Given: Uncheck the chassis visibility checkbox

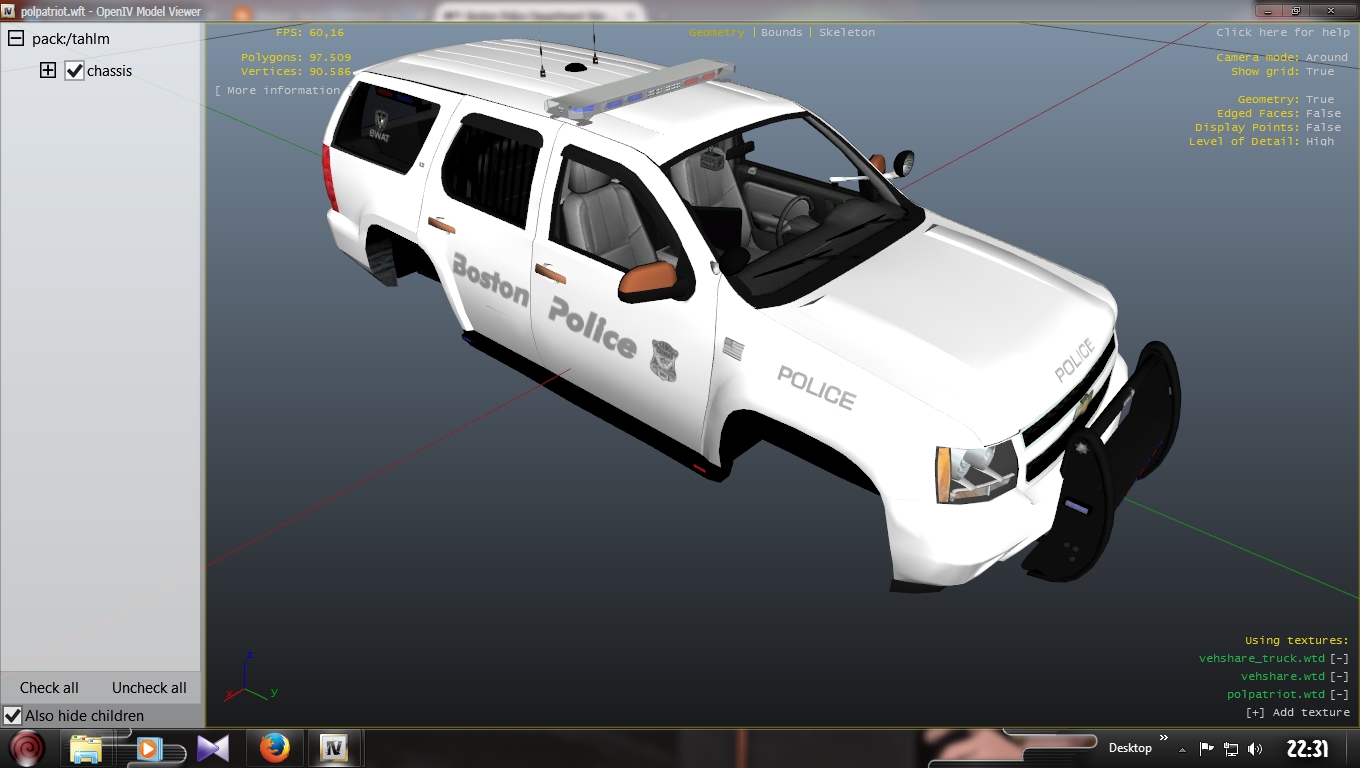Looking at the screenshot, I should pos(74,71).
